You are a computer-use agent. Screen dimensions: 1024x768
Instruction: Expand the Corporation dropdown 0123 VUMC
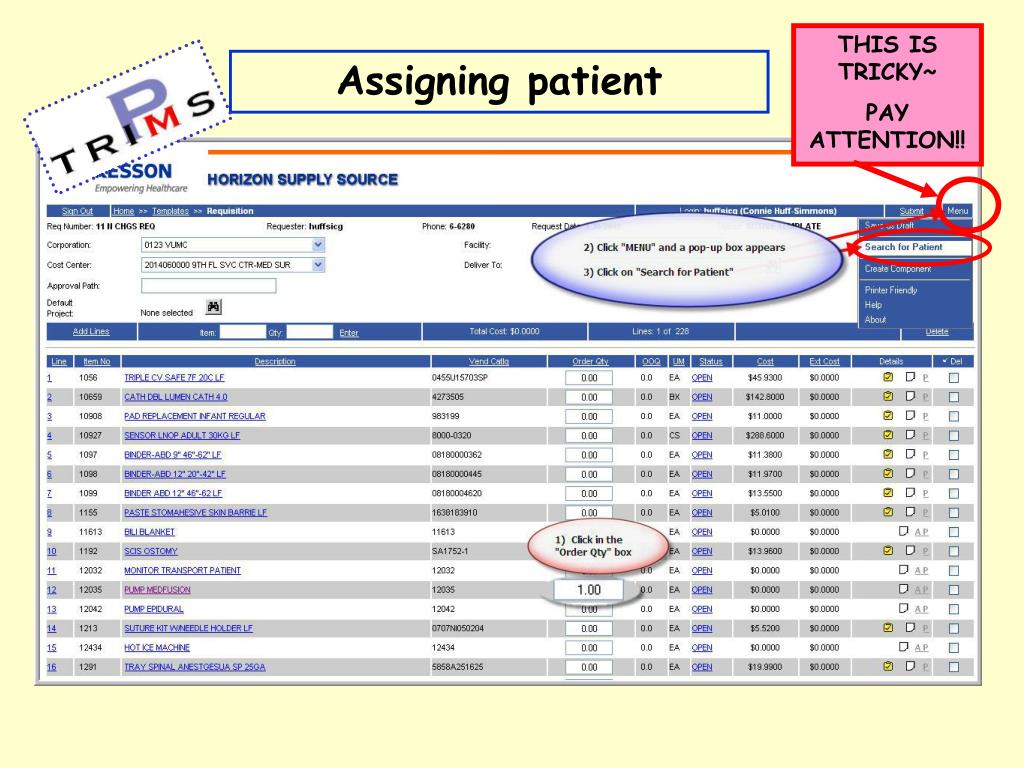coord(317,245)
